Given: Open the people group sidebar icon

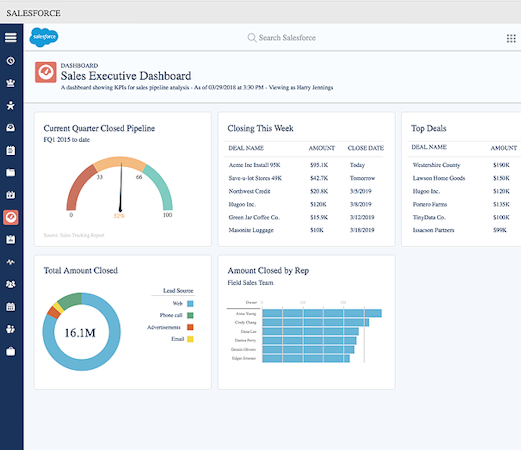Looking at the screenshot, I should click(x=11, y=284).
